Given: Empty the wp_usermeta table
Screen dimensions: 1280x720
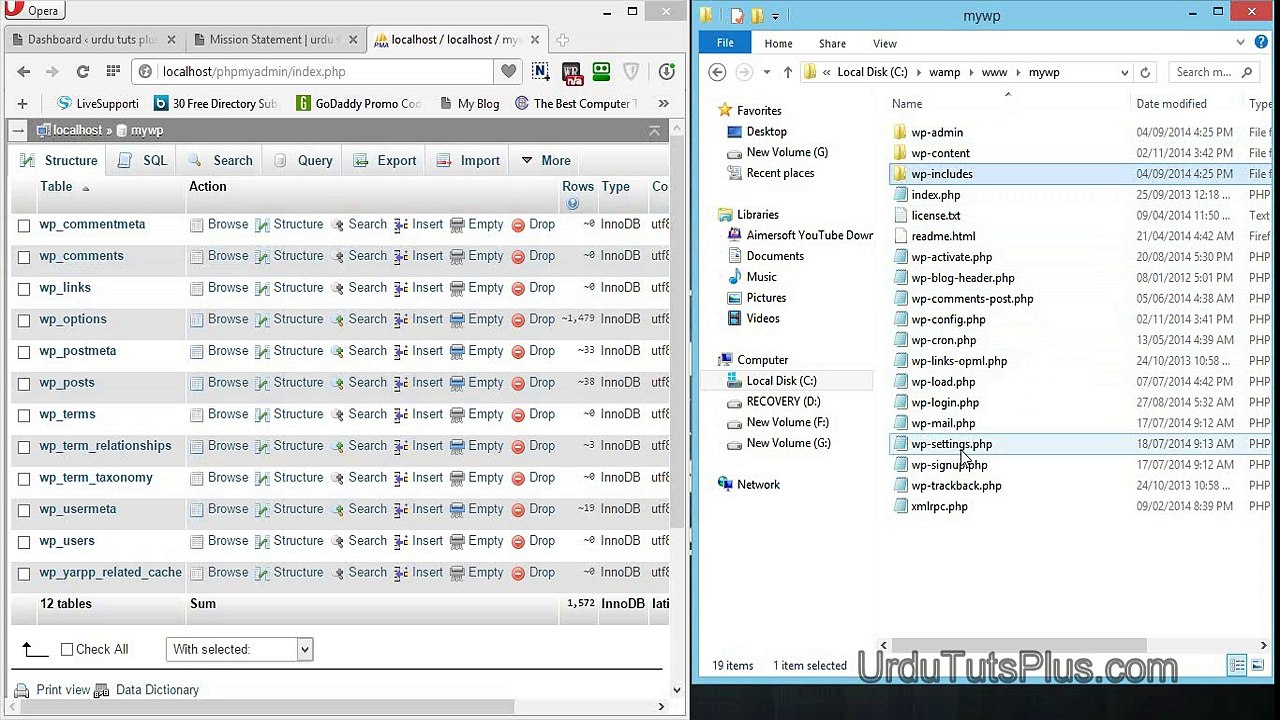Looking at the screenshot, I should pyautogui.click(x=477, y=509).
